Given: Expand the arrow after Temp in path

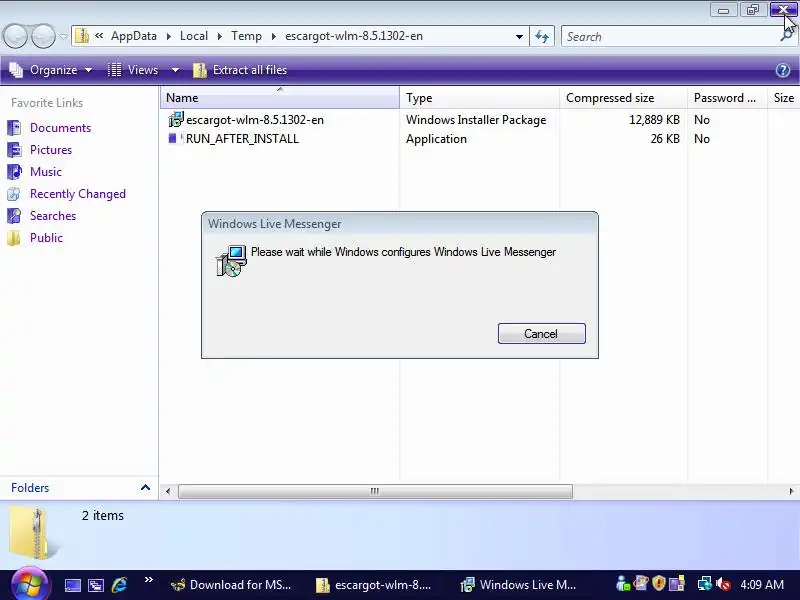Looking at the screenshot, I should (273, 36).
